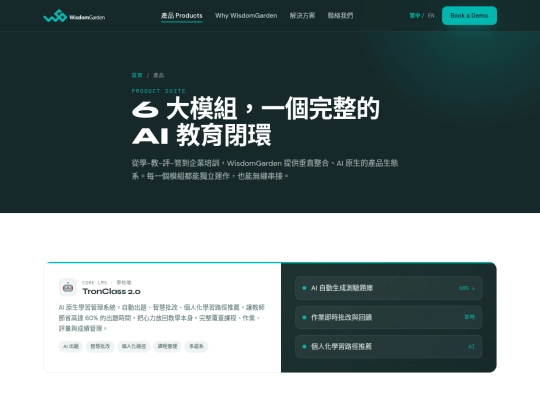Click the 個人化學習路徑推薦 feature row
This screenshot has height=405, width=540.
coord(388,346)
